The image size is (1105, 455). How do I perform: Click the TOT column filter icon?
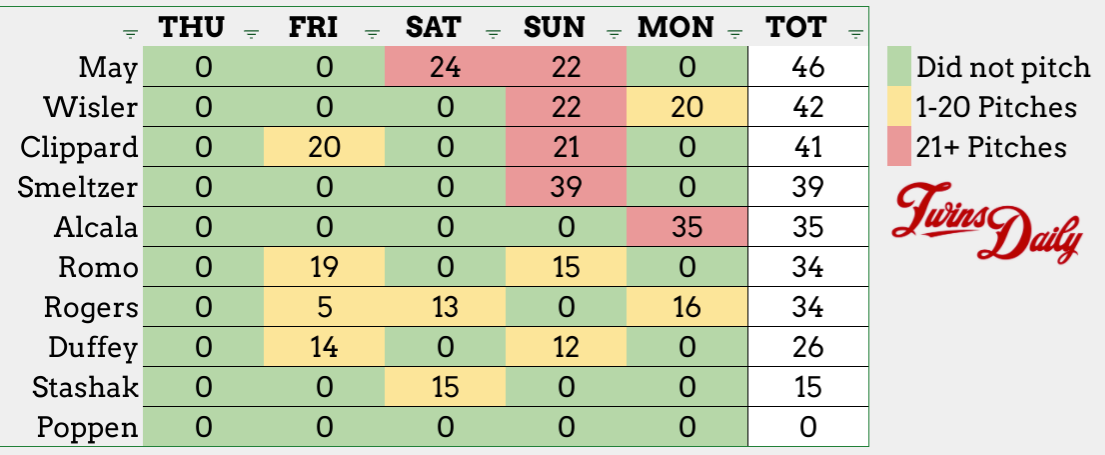(x=855, y=33)
